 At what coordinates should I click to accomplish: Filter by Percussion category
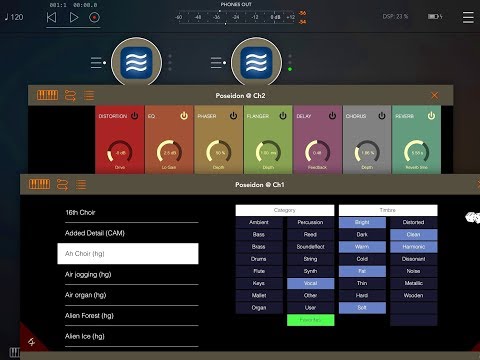[310, 222]
